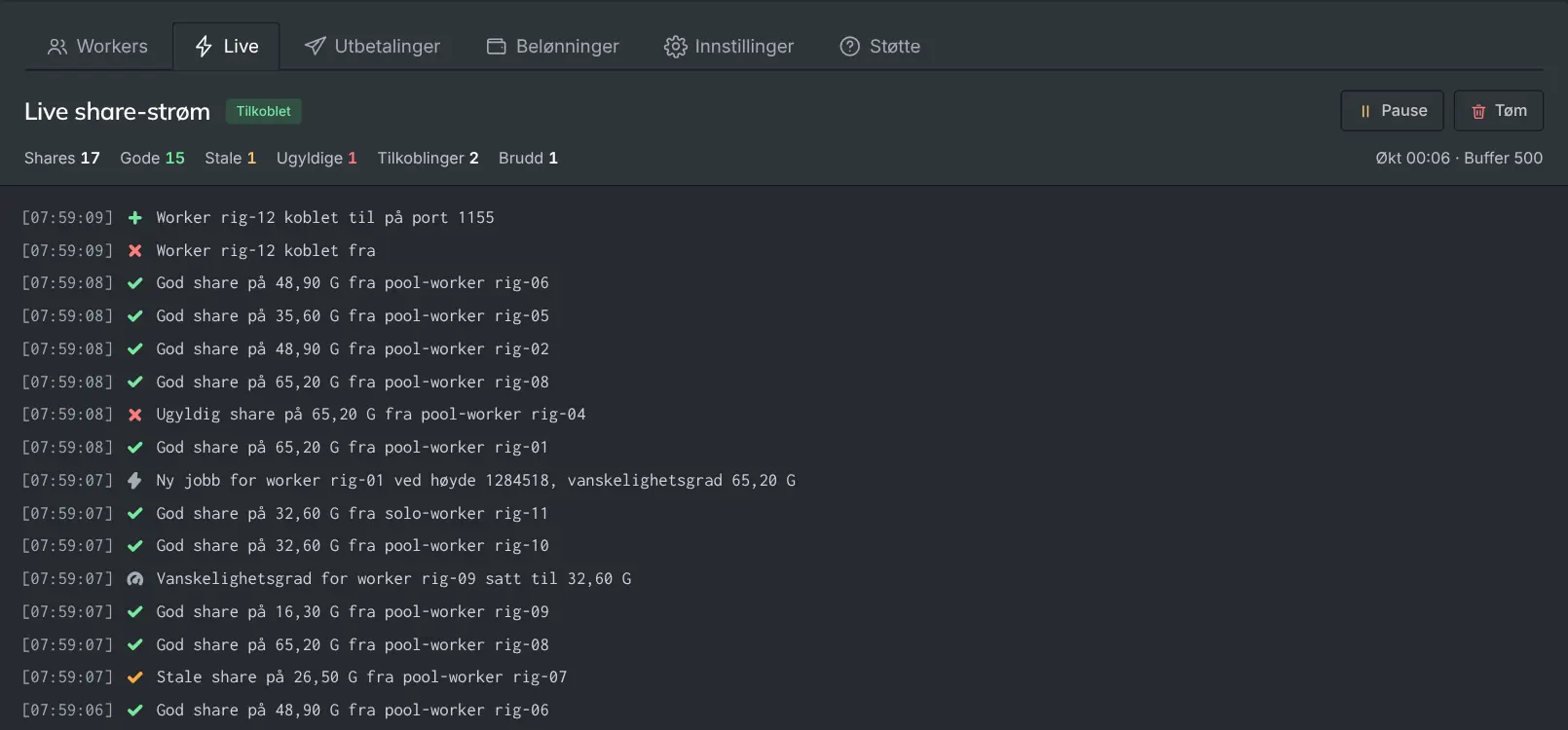Click the Gode 15 counter
The height and width of the screenshot is (730, 1568).
pos(152,158)
